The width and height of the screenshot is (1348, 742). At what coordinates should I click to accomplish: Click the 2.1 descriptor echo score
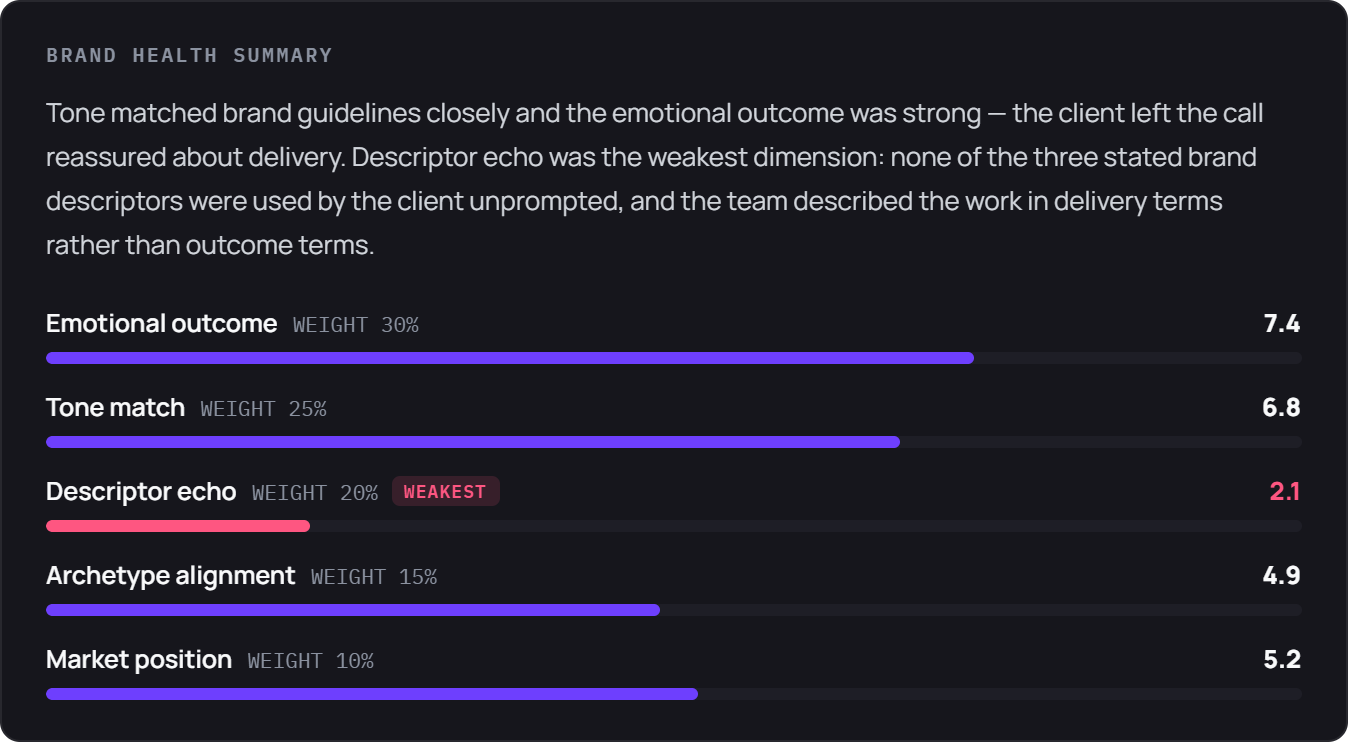pyautogui.click(x=1284, y=492)
